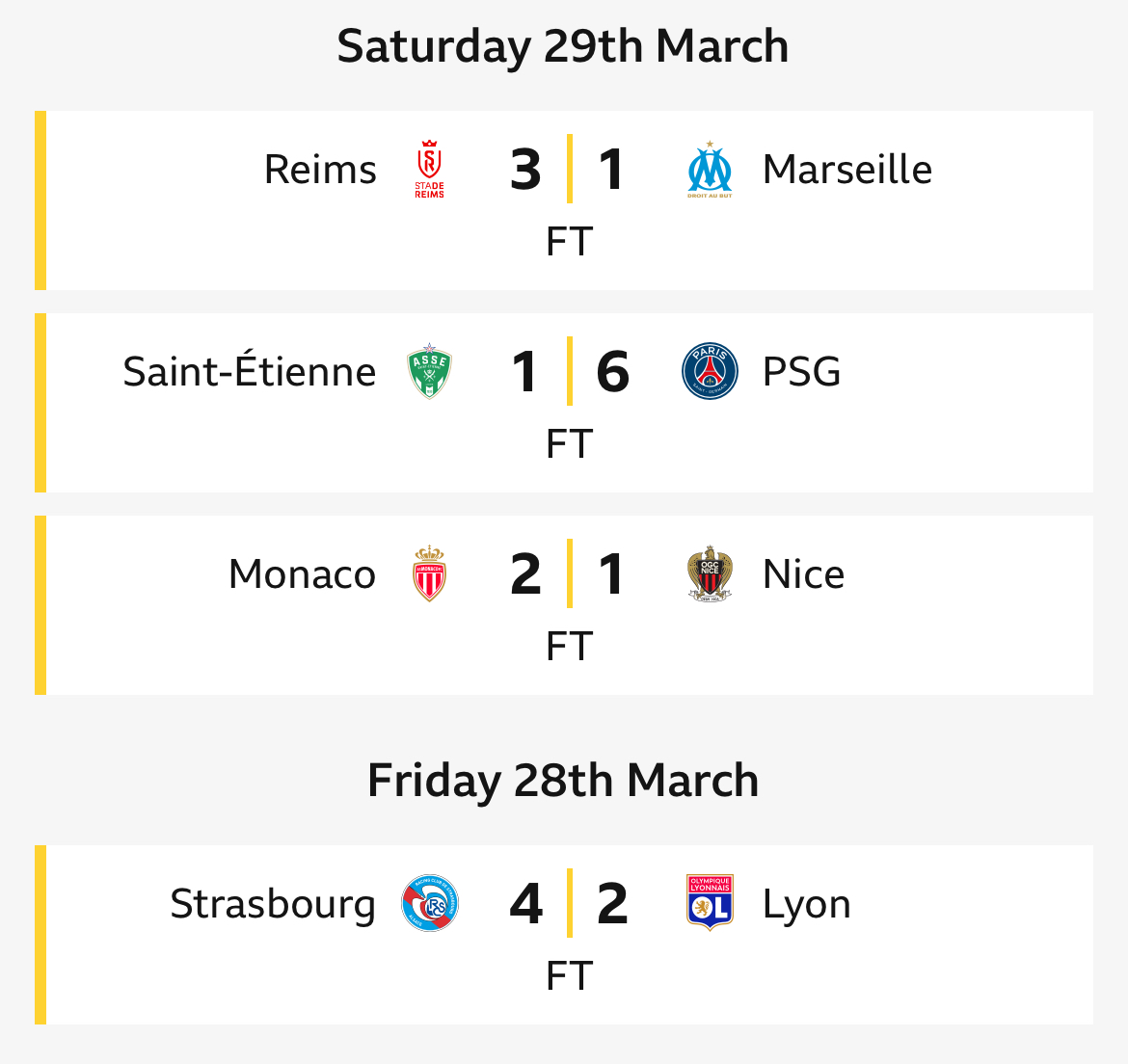
Task: Select the Saint-Étienne team name
Action: click(250, 370)
